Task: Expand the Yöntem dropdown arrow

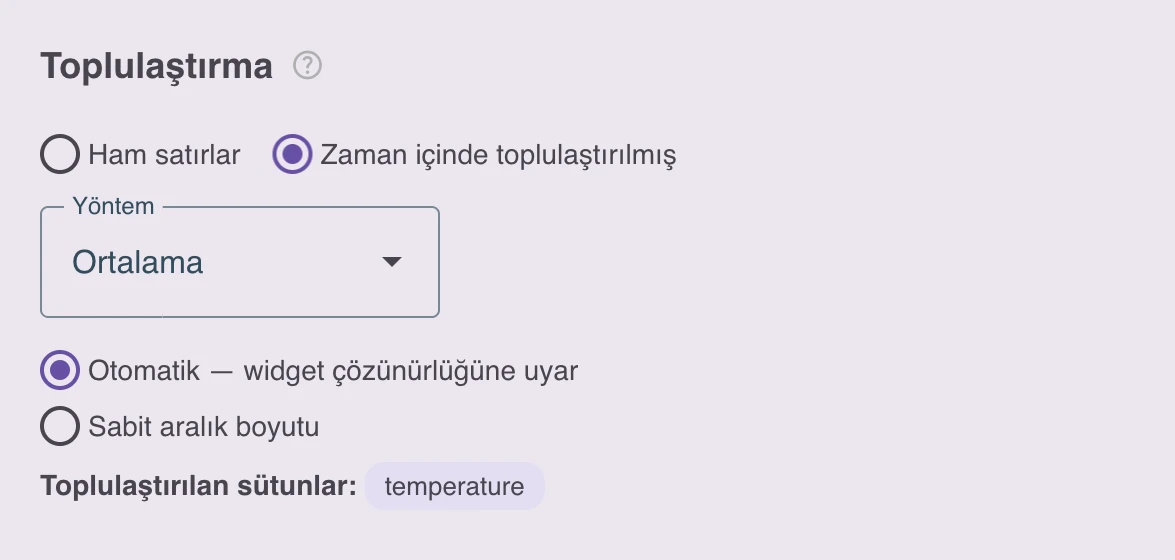Action: pyautogui.click(x=392, y=262)
